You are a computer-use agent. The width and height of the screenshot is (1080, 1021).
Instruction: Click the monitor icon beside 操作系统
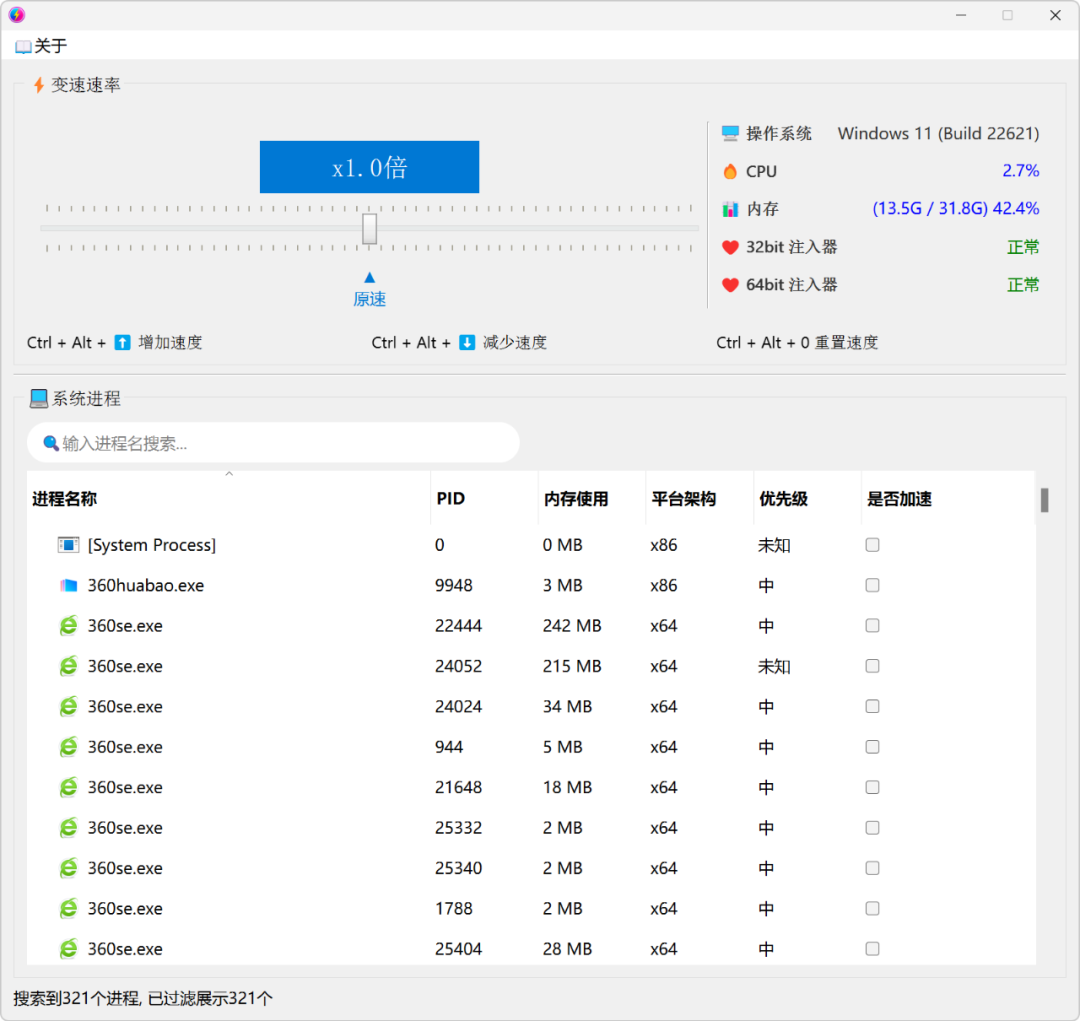pos(730,133)
